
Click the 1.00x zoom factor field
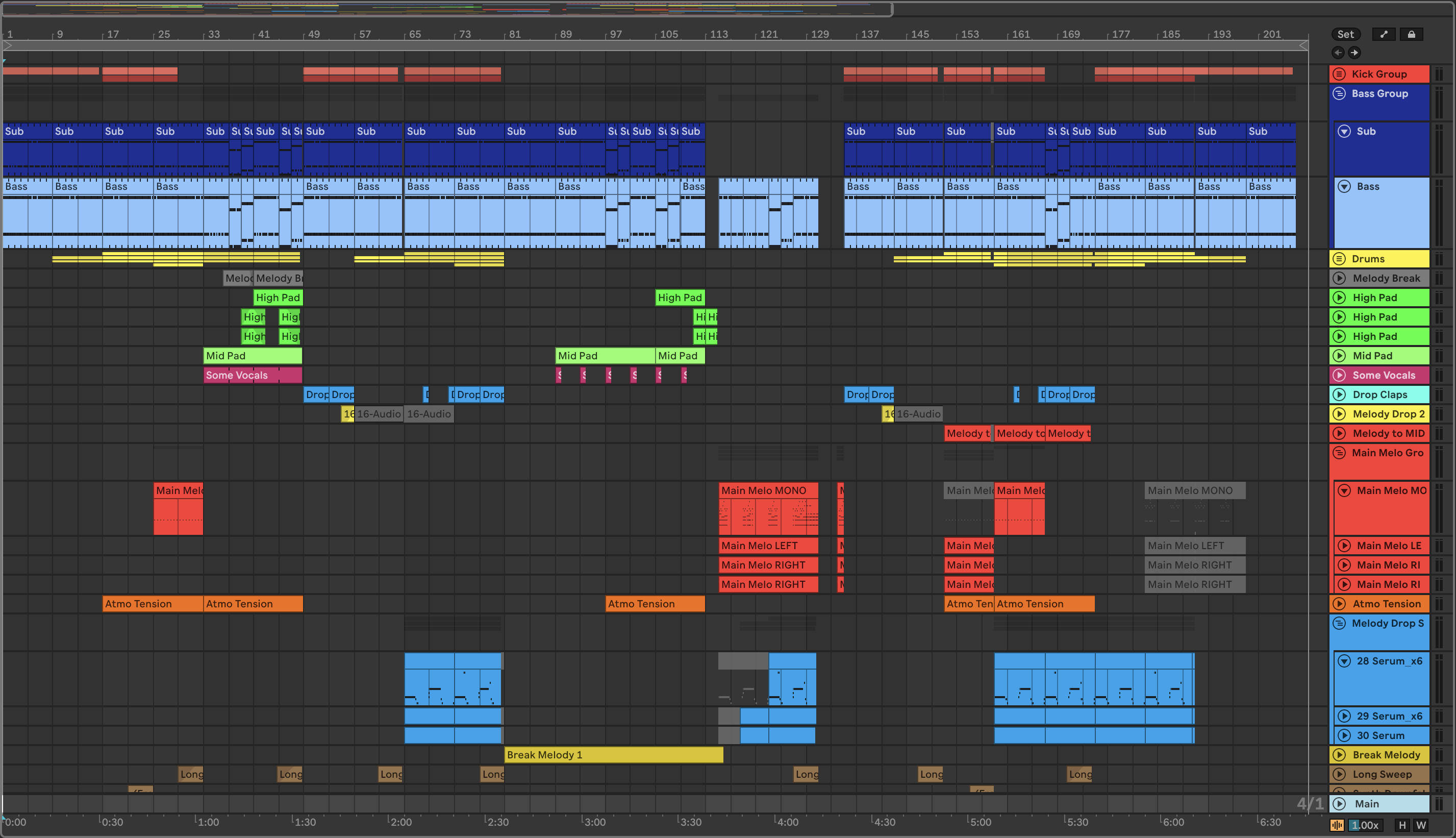pos(1365,825)
